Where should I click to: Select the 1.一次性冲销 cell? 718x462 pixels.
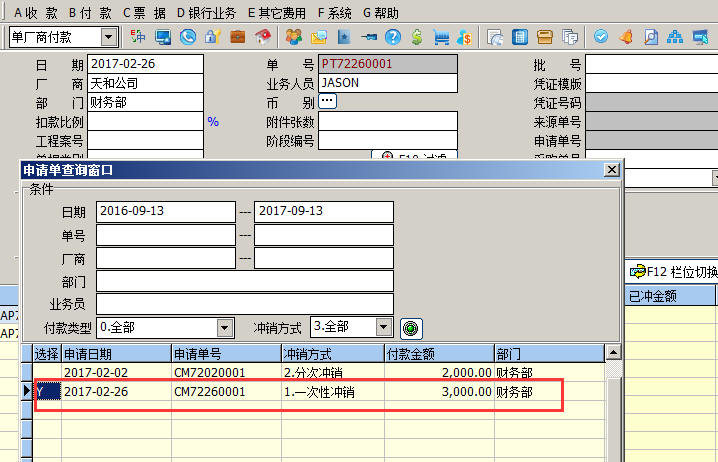333,392
